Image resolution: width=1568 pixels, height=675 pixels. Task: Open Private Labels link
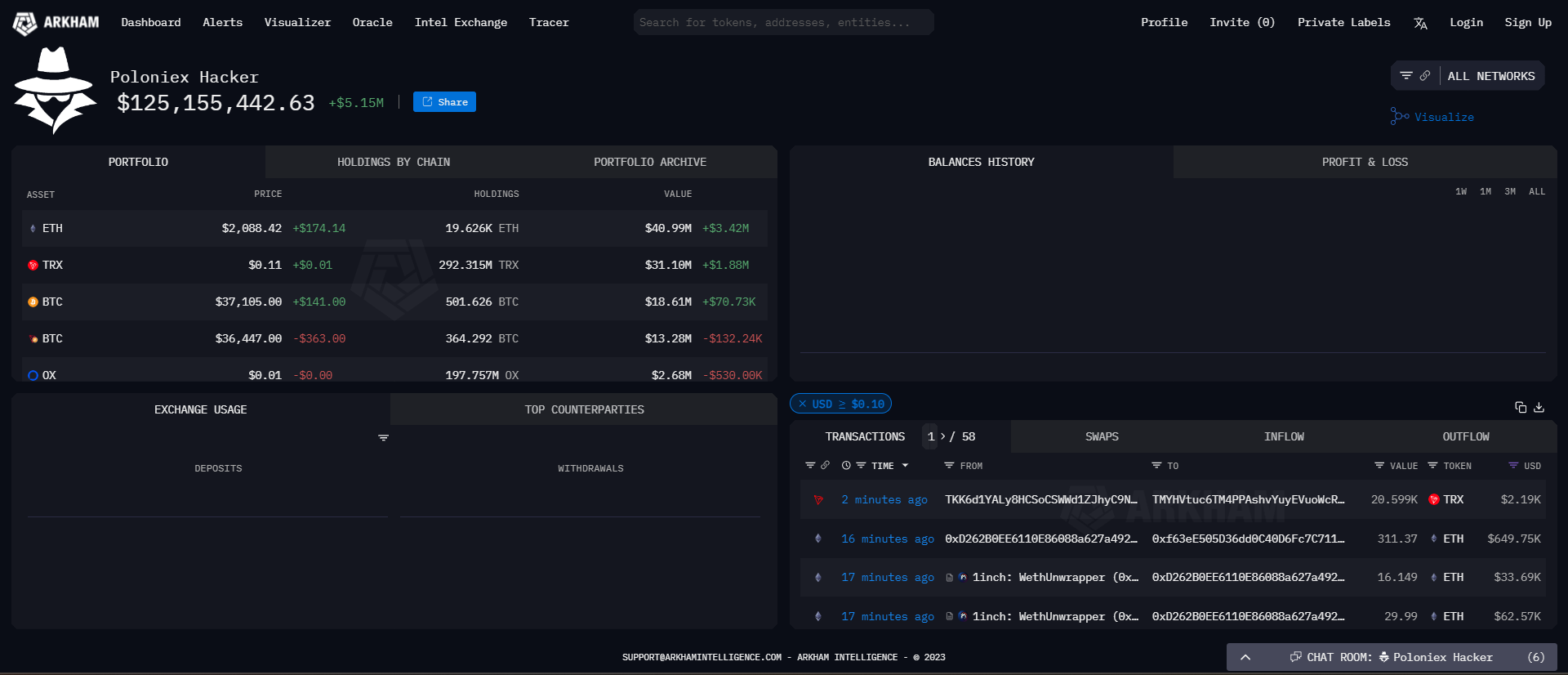point(1343,22)
